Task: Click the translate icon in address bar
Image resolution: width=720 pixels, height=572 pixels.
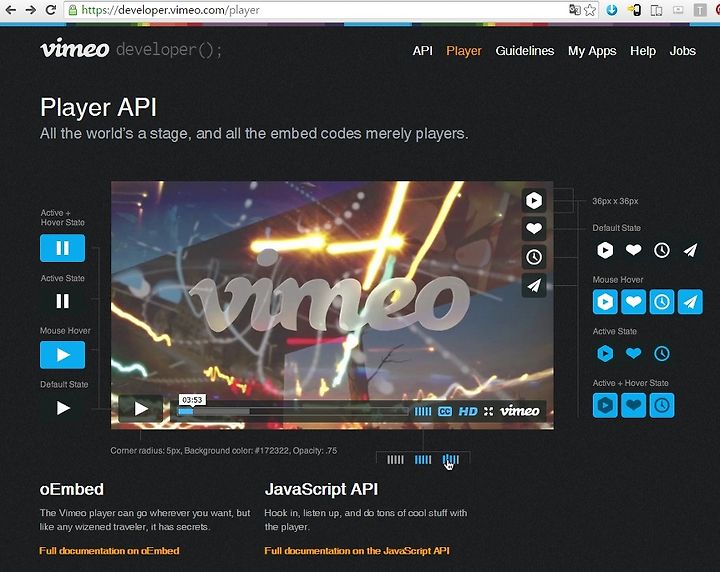Action: (574, 10)
